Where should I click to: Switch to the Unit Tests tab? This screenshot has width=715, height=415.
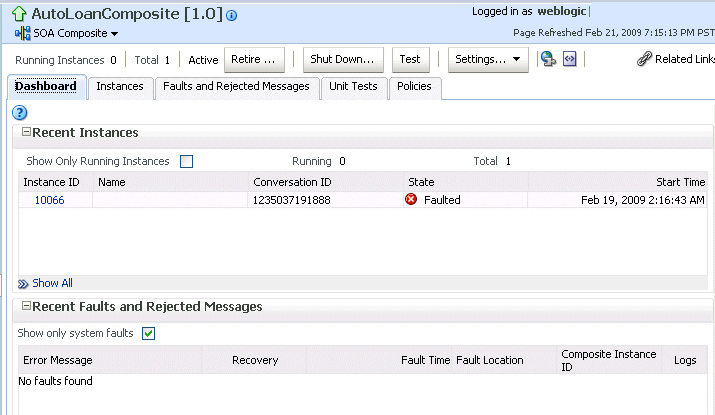(x=353, y=86)
